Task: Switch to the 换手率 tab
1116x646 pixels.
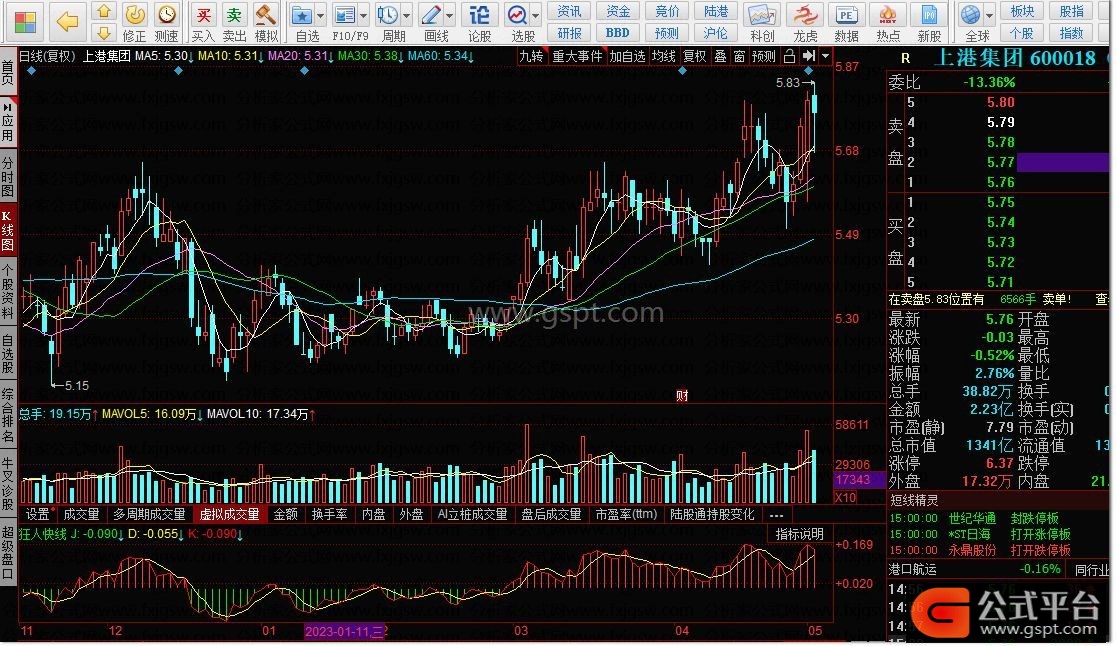Action: pos(330,514)
